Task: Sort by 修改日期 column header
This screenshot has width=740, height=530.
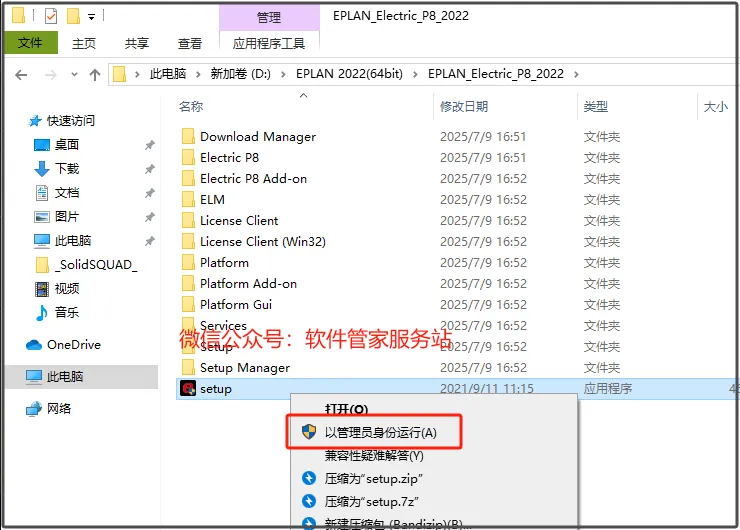Action: [464, 107]
